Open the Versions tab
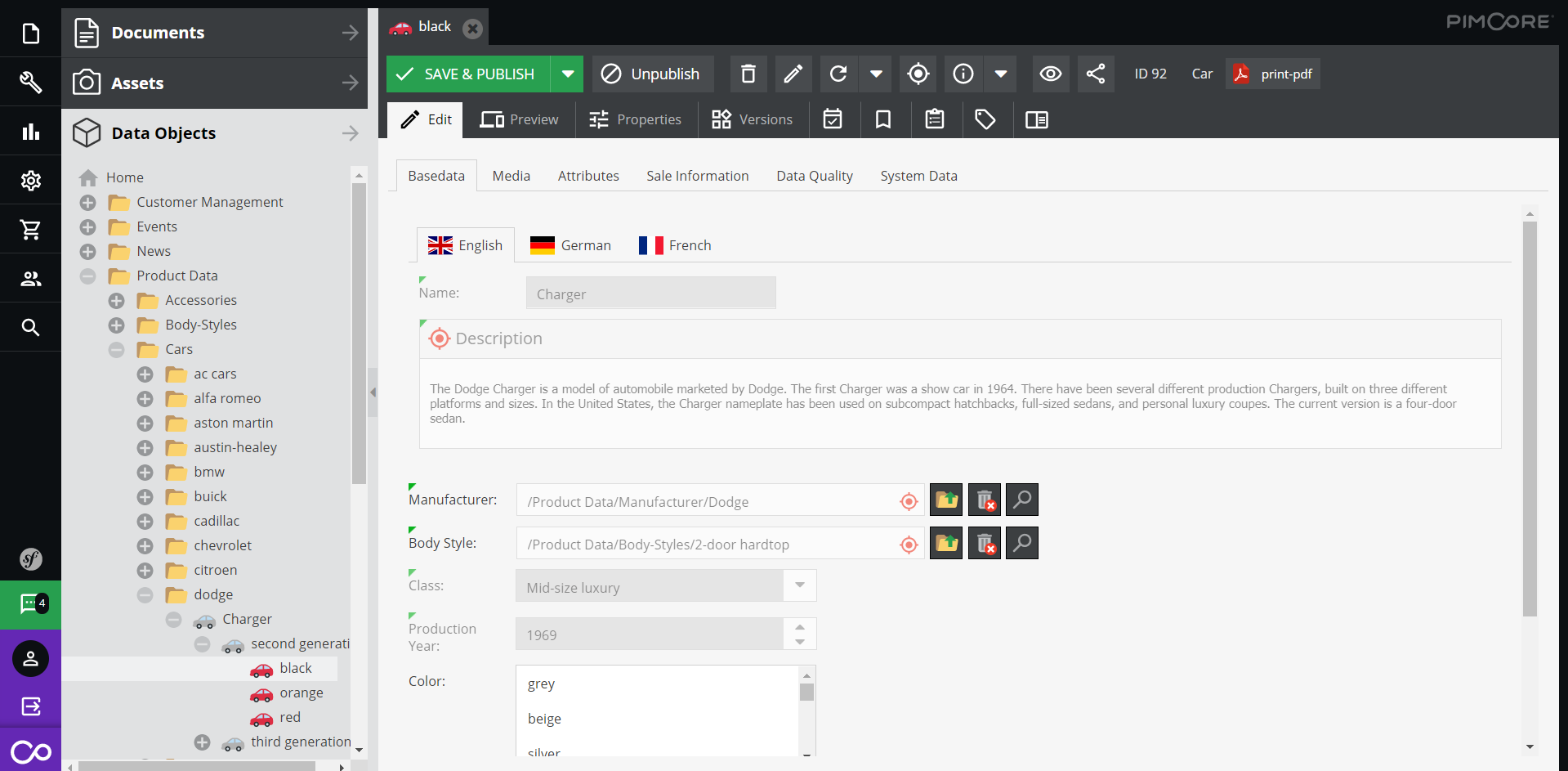 [753, 119]
